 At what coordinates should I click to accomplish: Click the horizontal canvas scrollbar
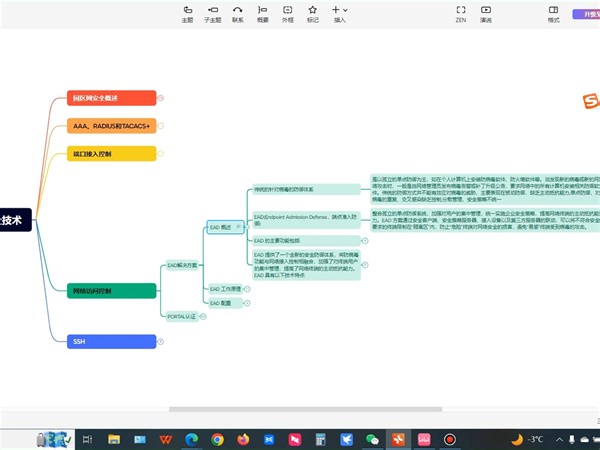pos(305,409)
